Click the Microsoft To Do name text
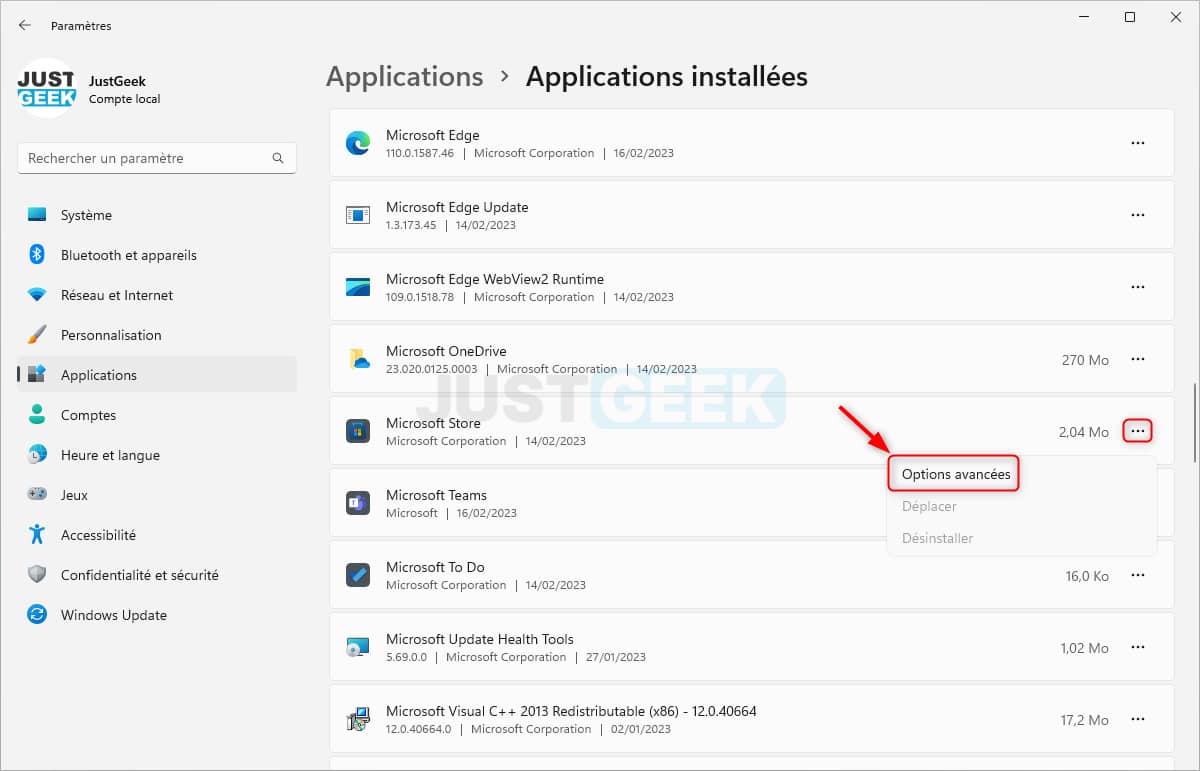Screen dimensions: 1200x771 (x=435, y=567)
